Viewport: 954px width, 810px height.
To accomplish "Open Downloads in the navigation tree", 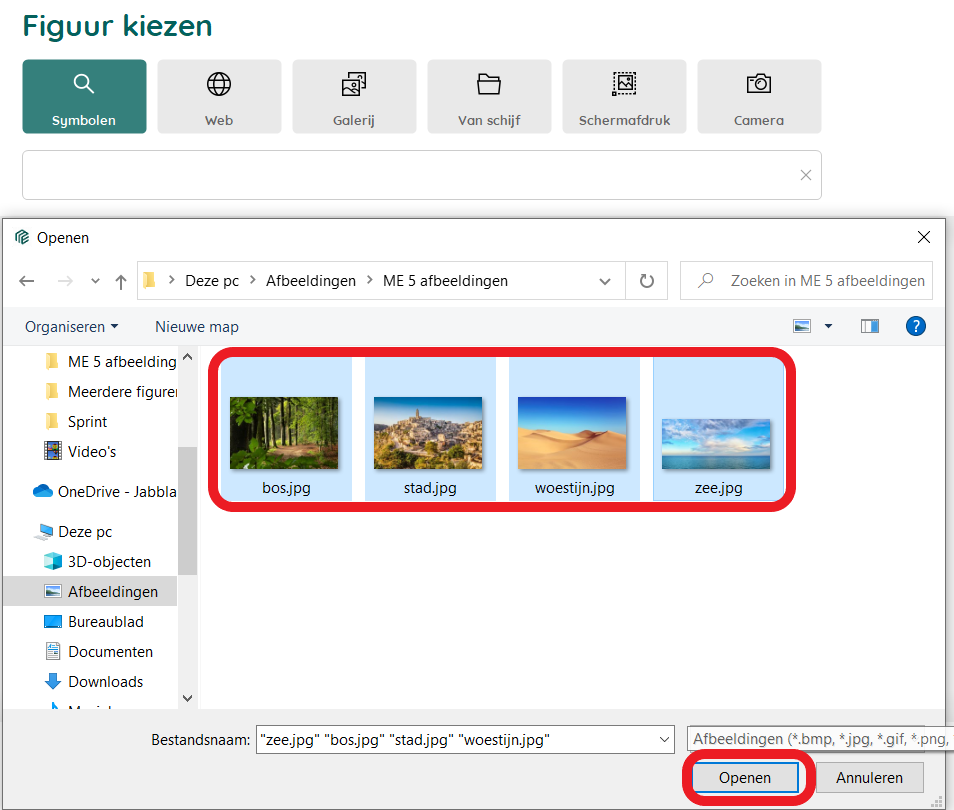I will (x=105, y=682).
